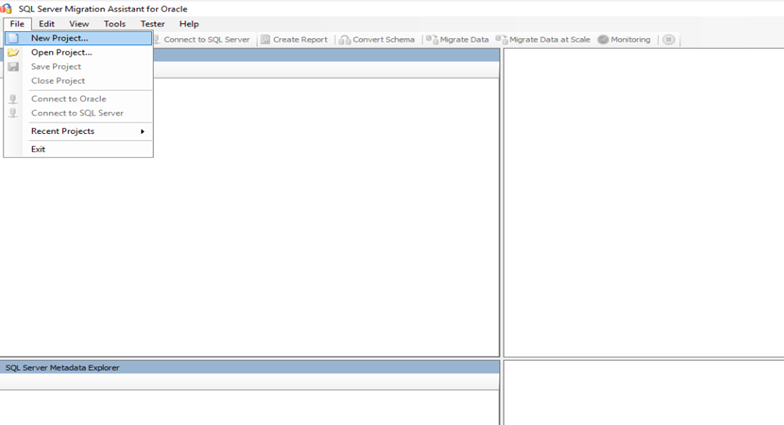Open the Tools menu

tap(114, 24)
